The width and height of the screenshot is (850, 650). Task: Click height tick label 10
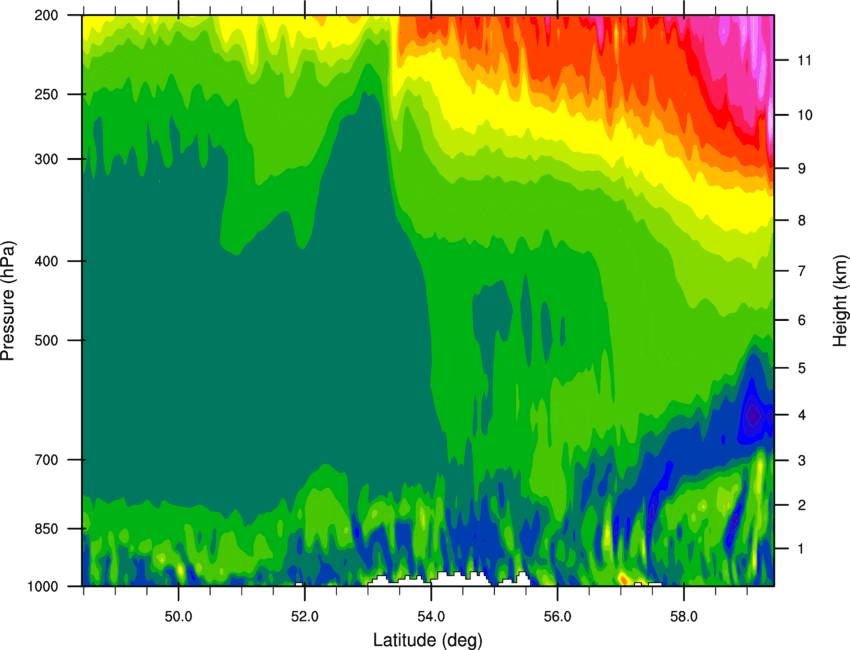point(804,115)
